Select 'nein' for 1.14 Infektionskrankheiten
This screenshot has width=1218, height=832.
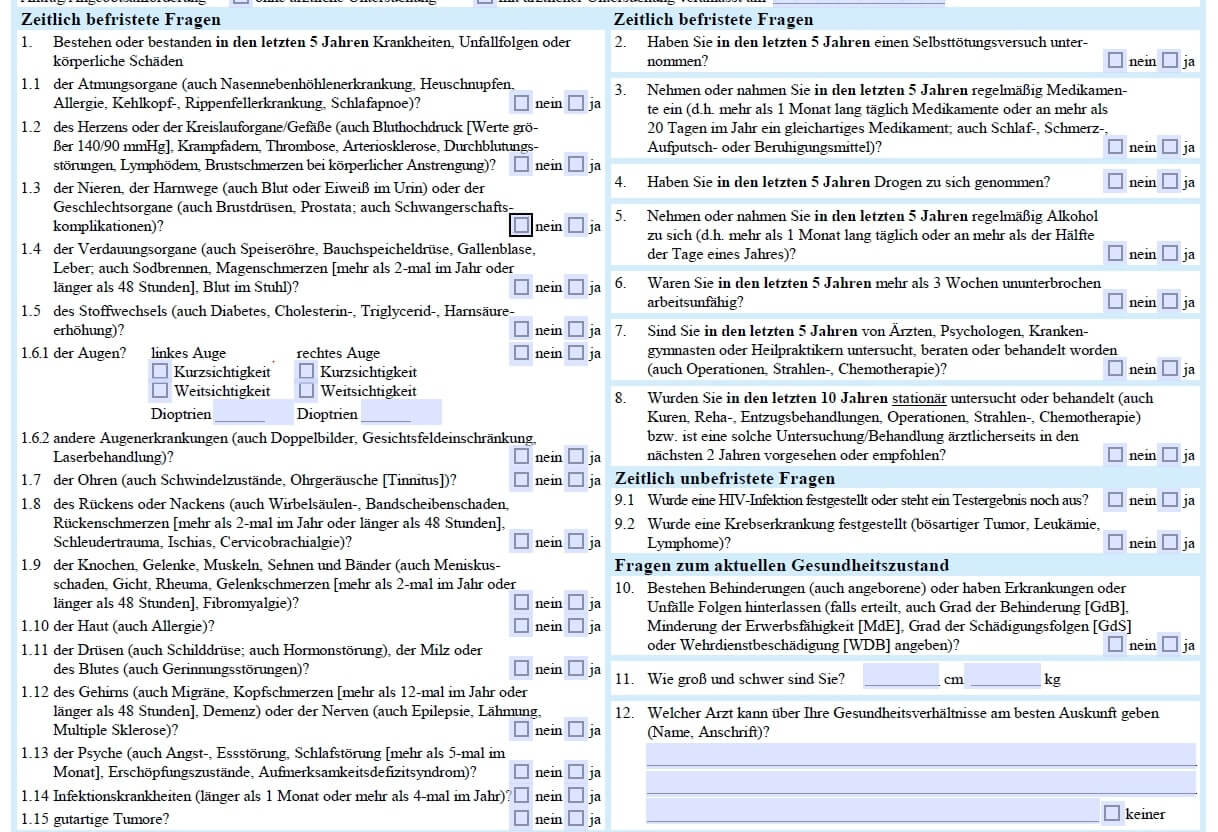point(522,796)
